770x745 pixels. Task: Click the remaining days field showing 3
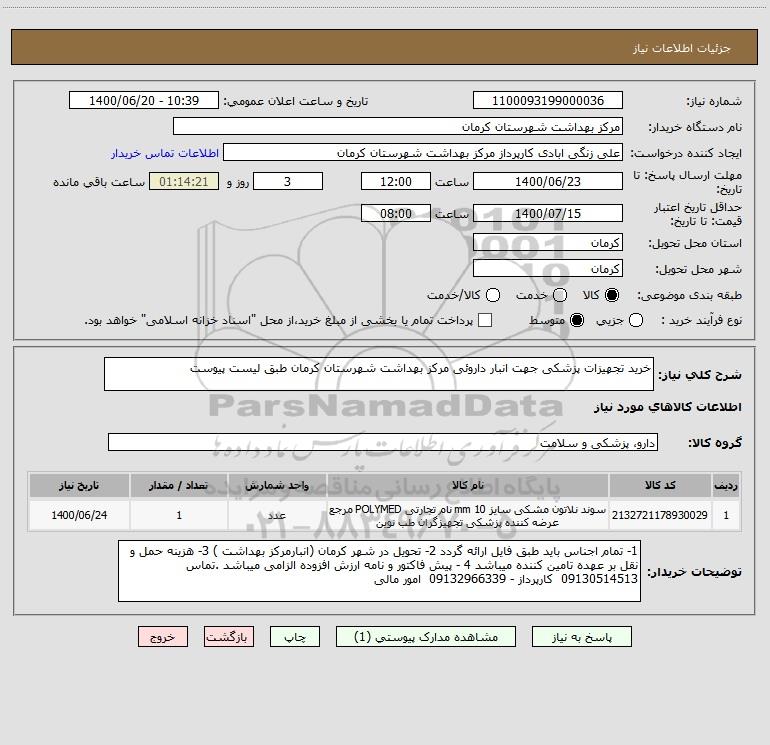[x=288, y=181]
